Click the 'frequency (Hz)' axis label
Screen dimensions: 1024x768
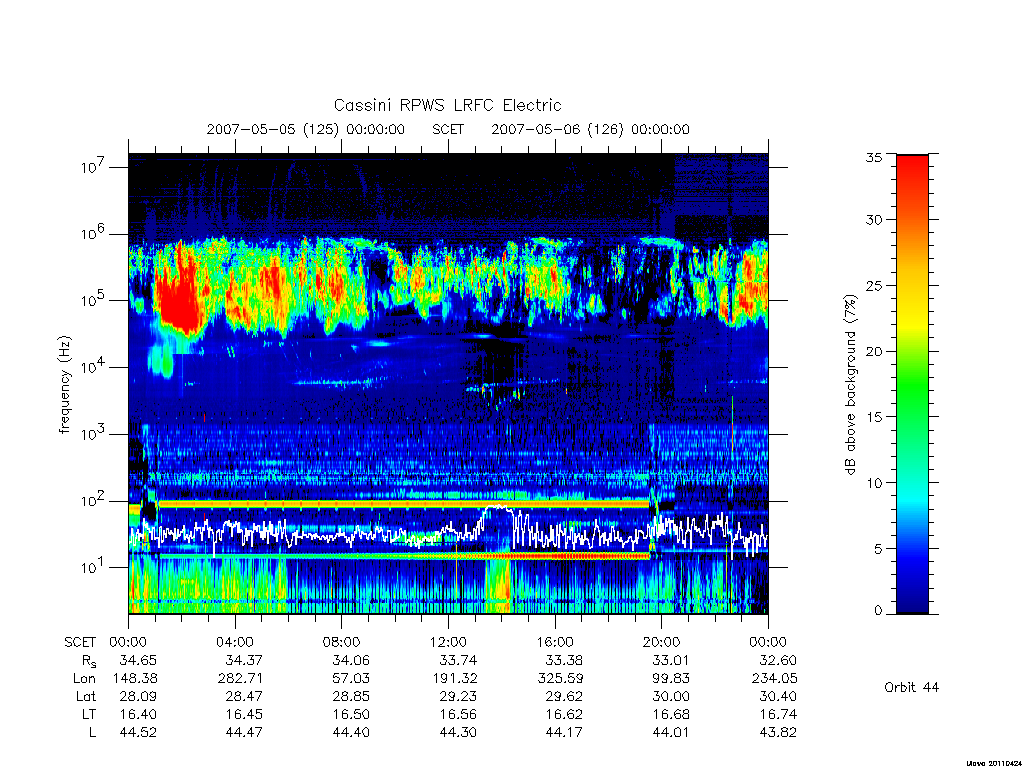pyautogui.click(x=65, y=385)
